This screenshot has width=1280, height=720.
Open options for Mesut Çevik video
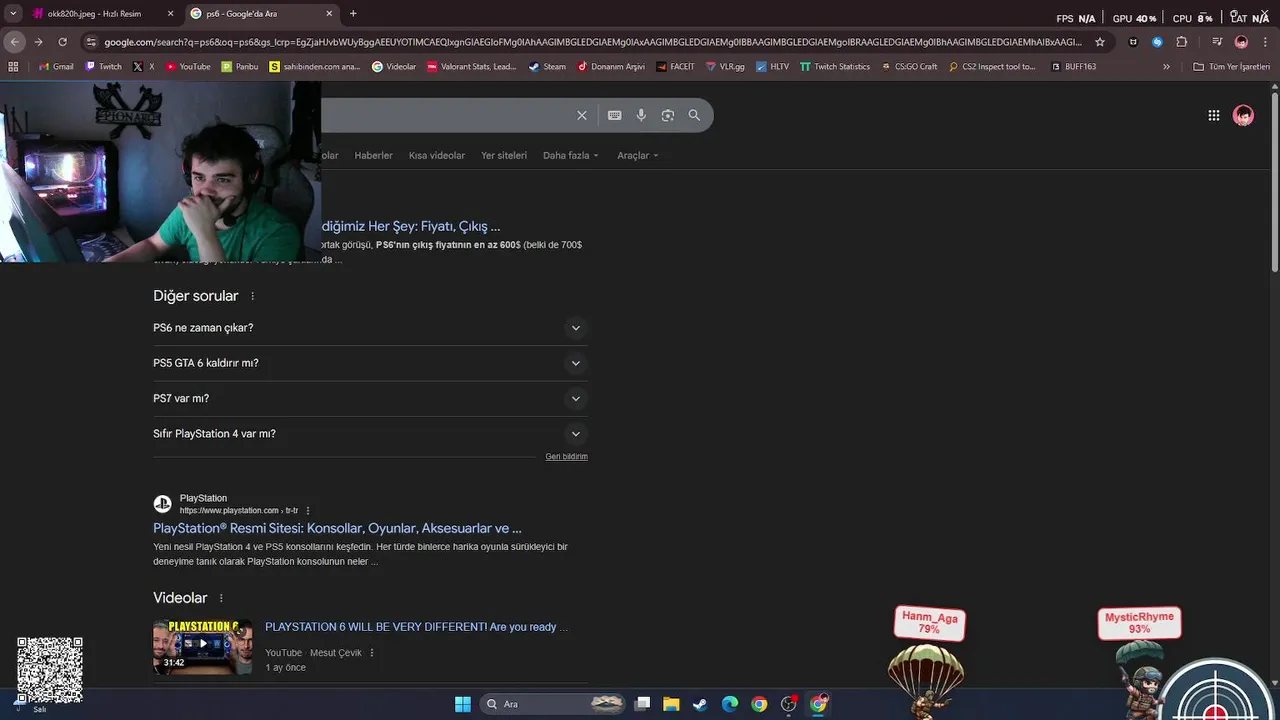[372, 653]
